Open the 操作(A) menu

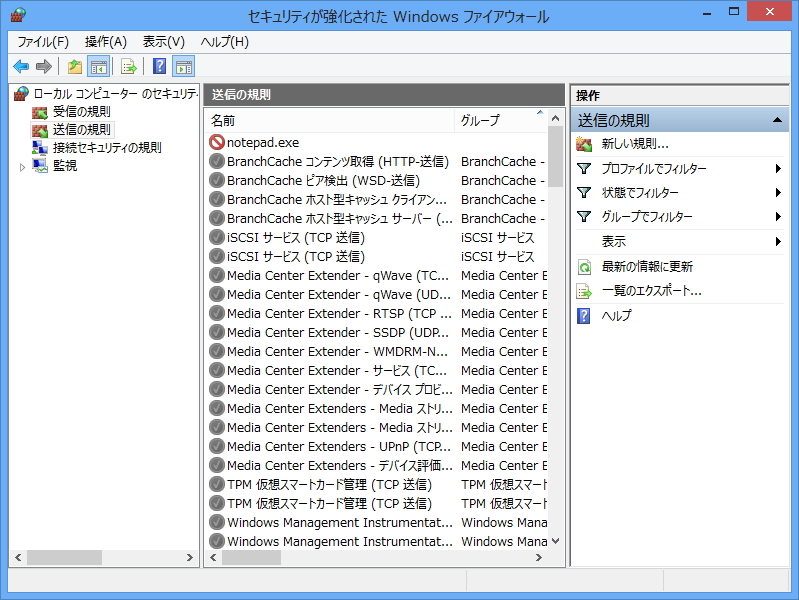coord(105,42)
